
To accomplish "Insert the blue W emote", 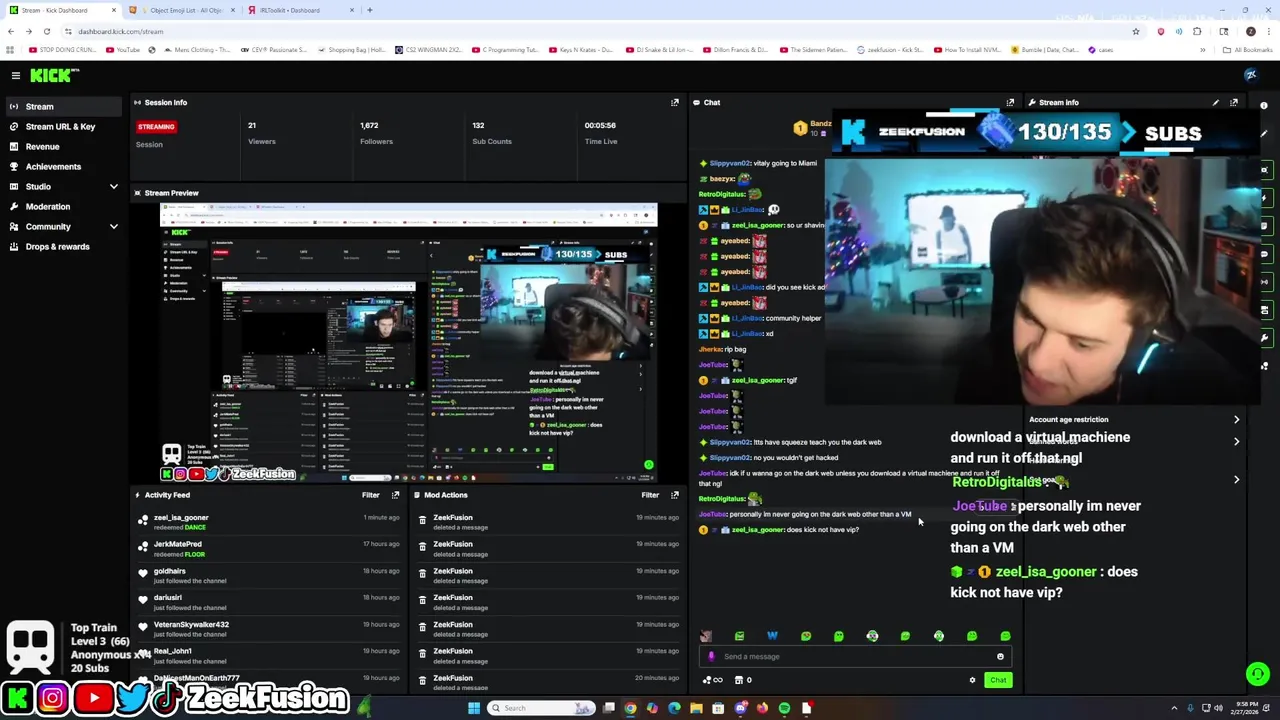I will click(772, 636).
